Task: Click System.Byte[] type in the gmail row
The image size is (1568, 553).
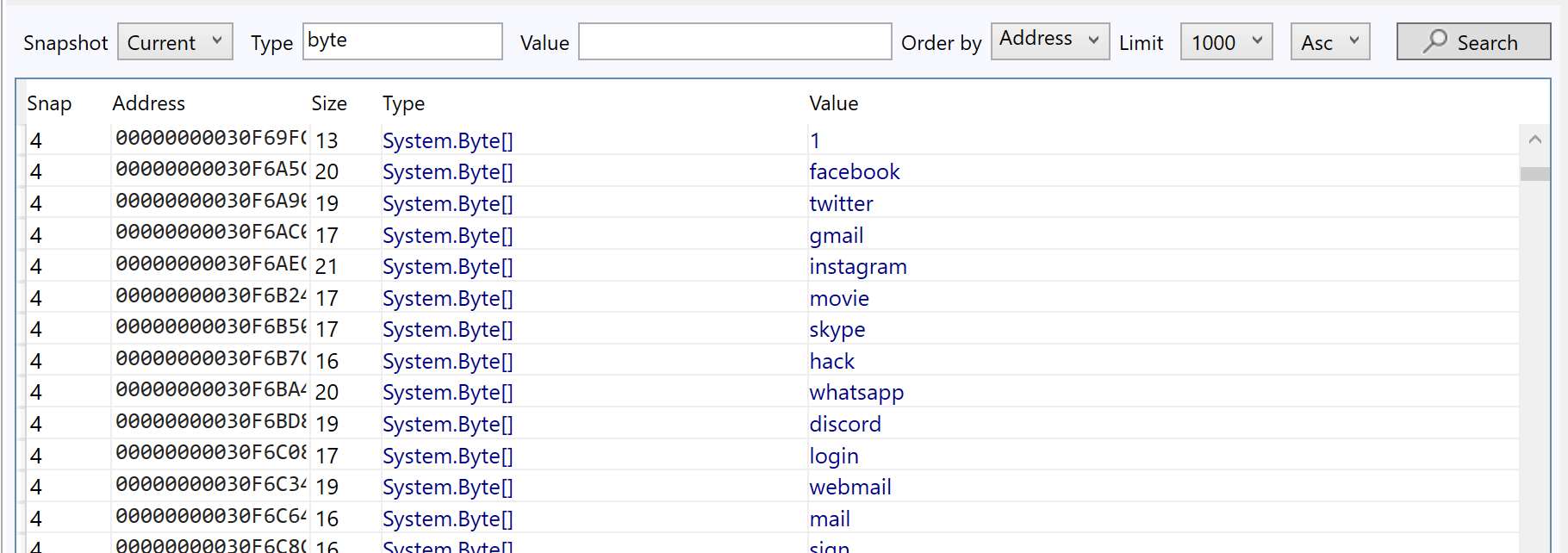Action: (x=447, y=236)
